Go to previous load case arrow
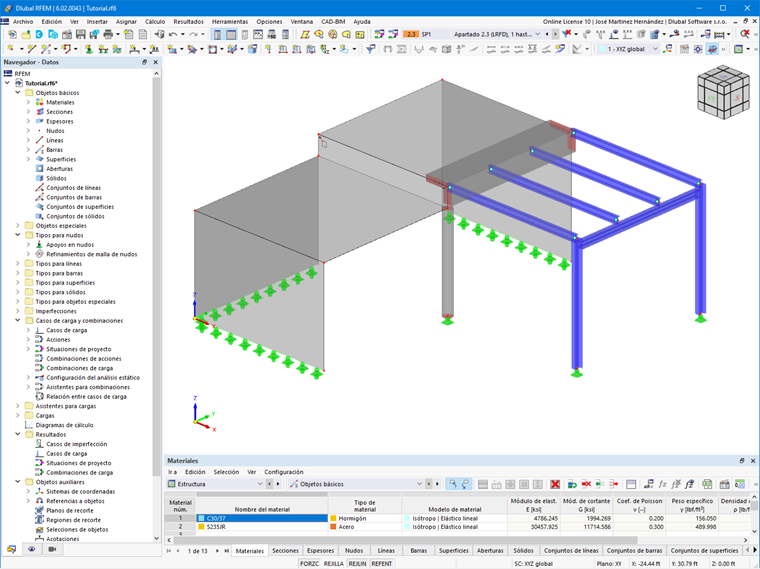The image size is (760, 569). [x=547, y=34]
